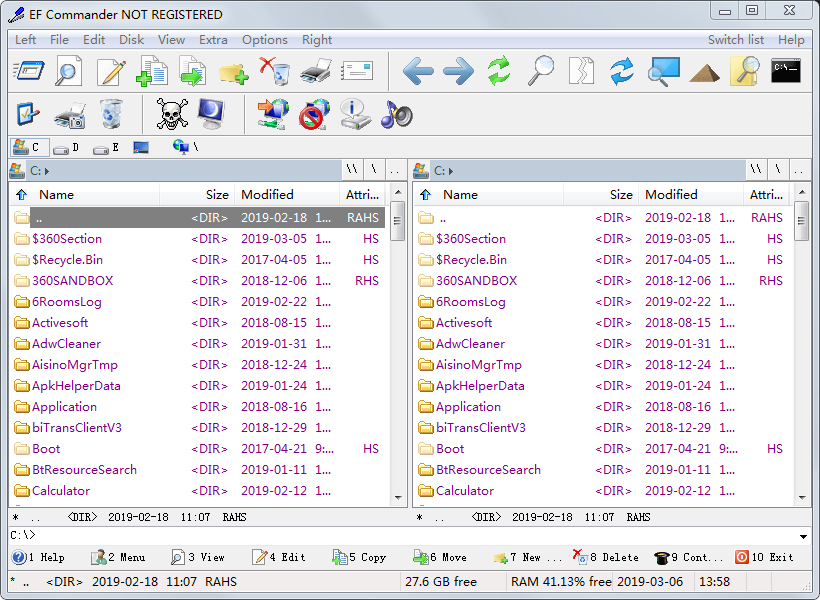Screen dimensions: 820x600
Task: Click the green Refresh arrows icon
Action: point(498,71)
